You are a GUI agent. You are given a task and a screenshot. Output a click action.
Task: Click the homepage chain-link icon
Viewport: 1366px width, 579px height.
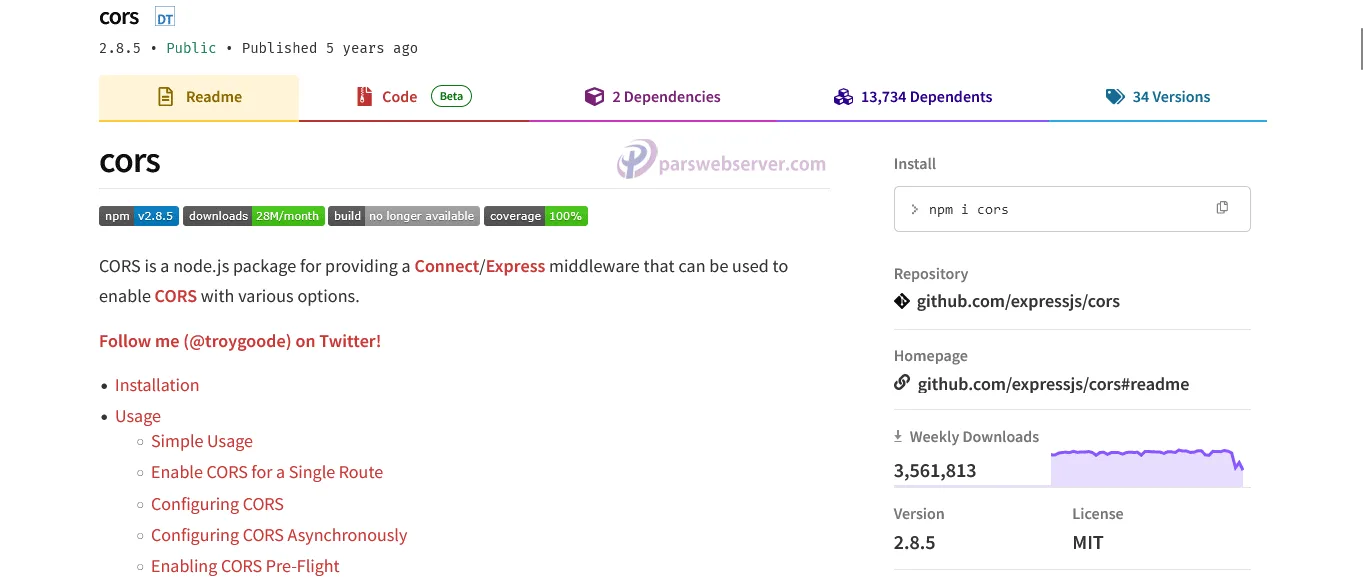coord(902,383)
